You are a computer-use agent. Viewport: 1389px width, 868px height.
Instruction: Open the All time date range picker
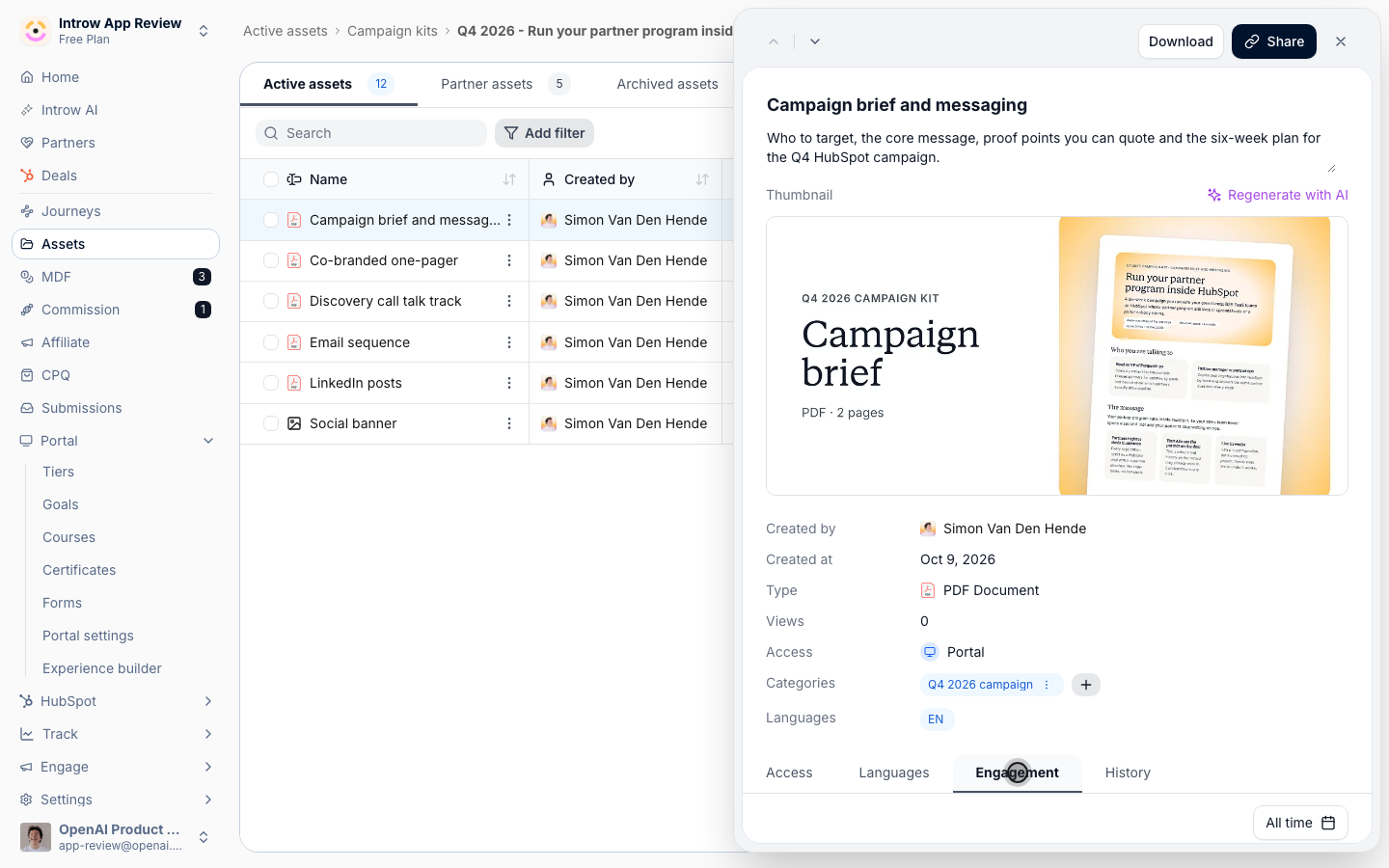coord(1300,823)
